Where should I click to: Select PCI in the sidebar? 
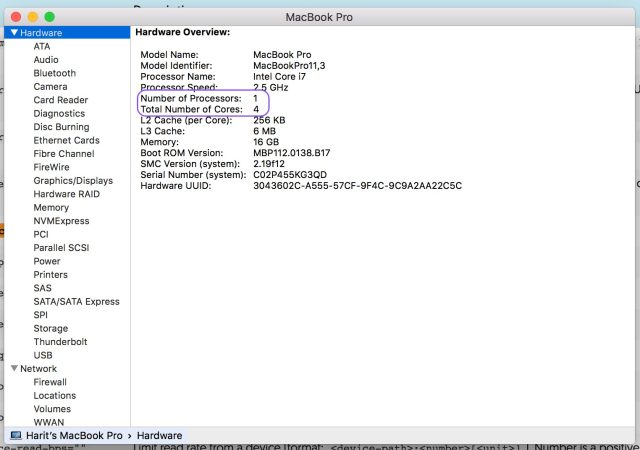[x=41, y=234]
